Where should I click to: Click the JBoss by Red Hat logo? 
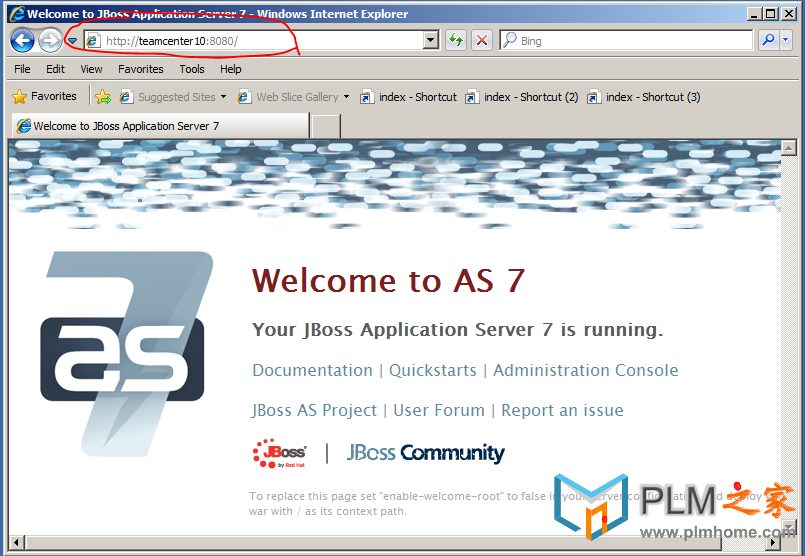click(x=279, y=453)
